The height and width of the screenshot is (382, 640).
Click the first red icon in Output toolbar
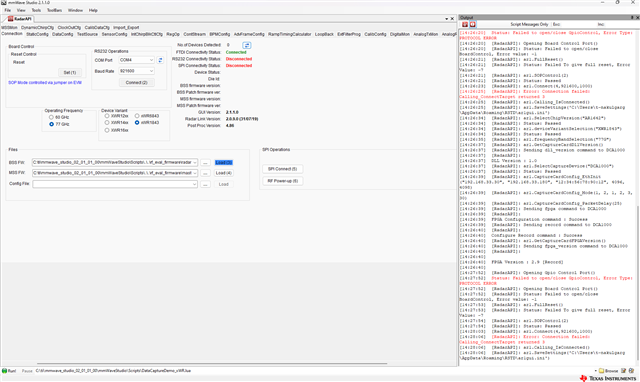[464, 24]
